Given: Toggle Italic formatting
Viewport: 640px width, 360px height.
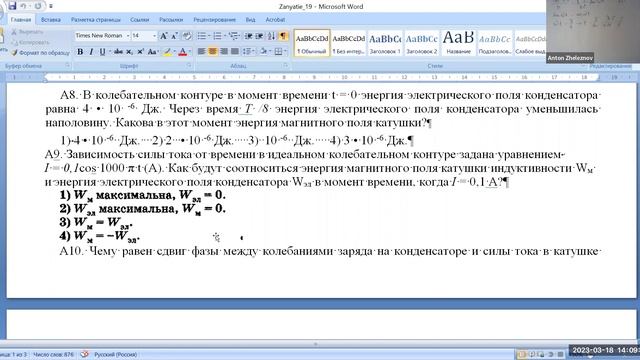Looking at the screenshot, I should 91,52.
